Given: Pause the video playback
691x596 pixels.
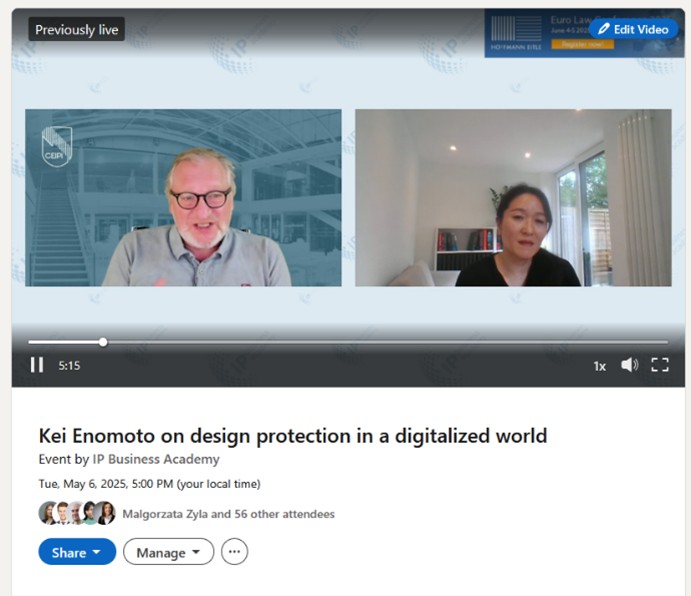Looking at the screenshot, I should 37,365.
